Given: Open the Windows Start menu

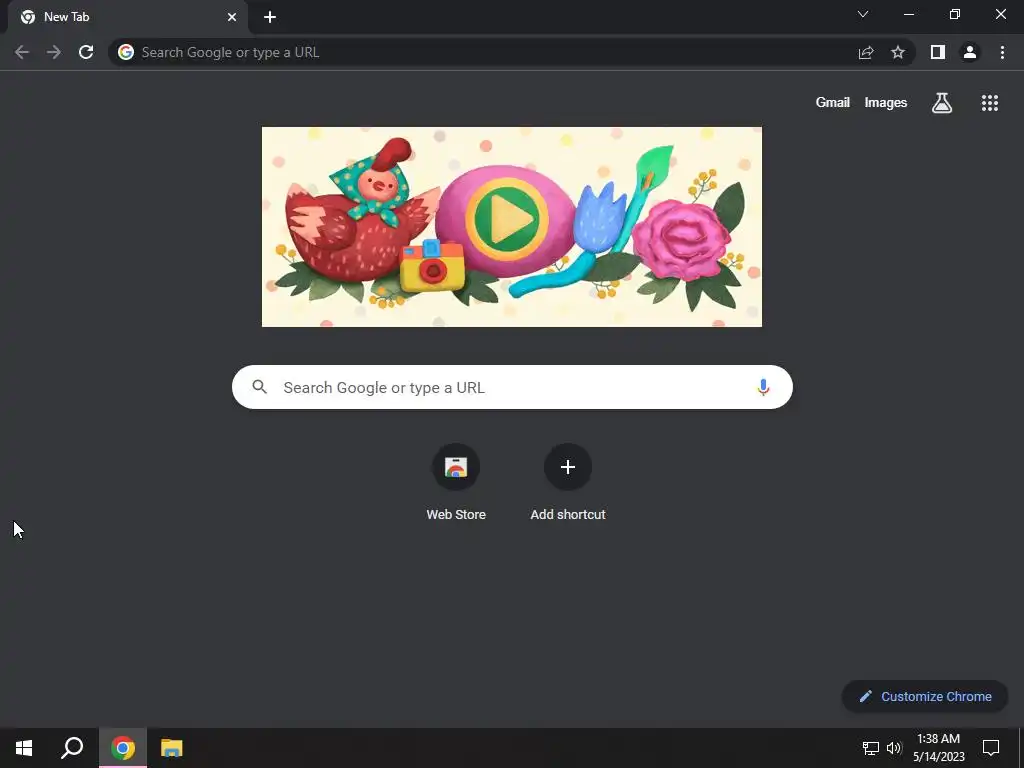Looking at the screenshot, I should coord(24,748).
